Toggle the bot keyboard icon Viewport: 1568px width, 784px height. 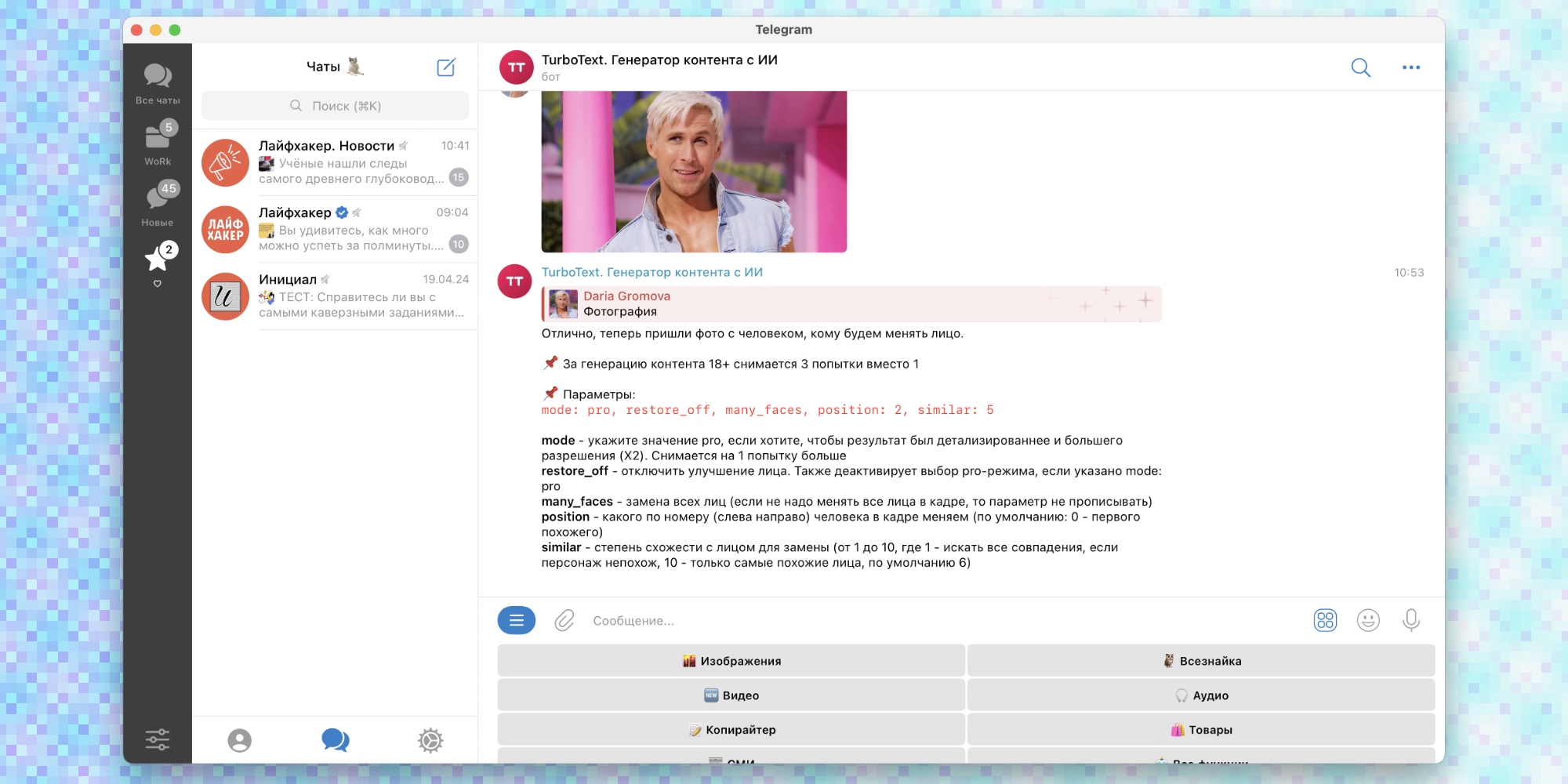1324,619
